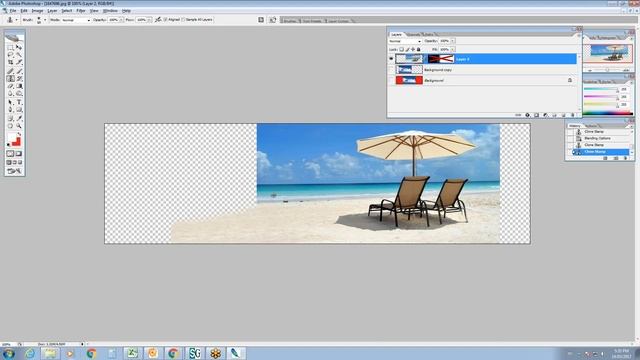The image size is (640, 360).
Task: Select the Hand tool
Action: coord(11,126)
